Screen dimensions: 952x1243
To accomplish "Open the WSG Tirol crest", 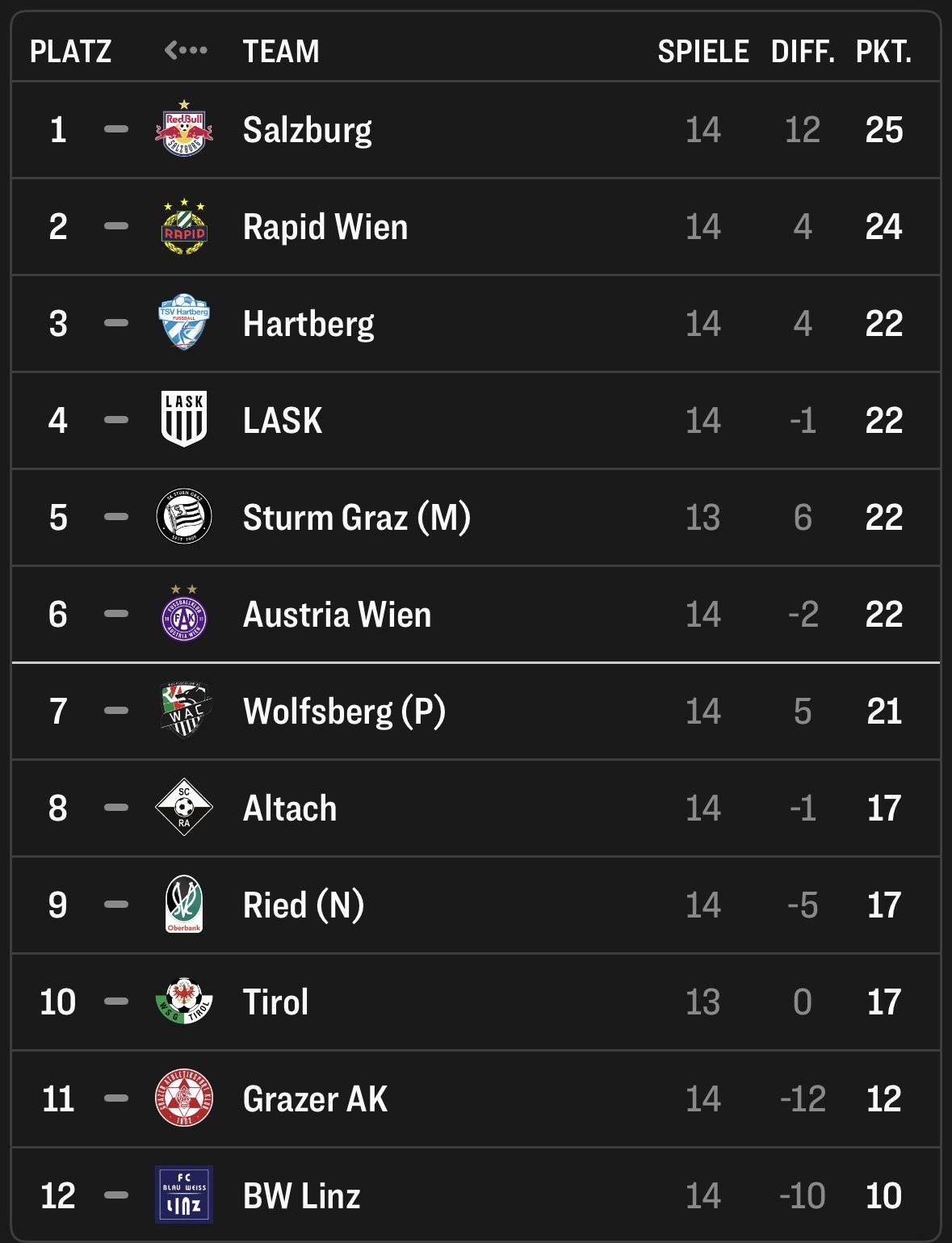I will click(x=184, y=1002).
